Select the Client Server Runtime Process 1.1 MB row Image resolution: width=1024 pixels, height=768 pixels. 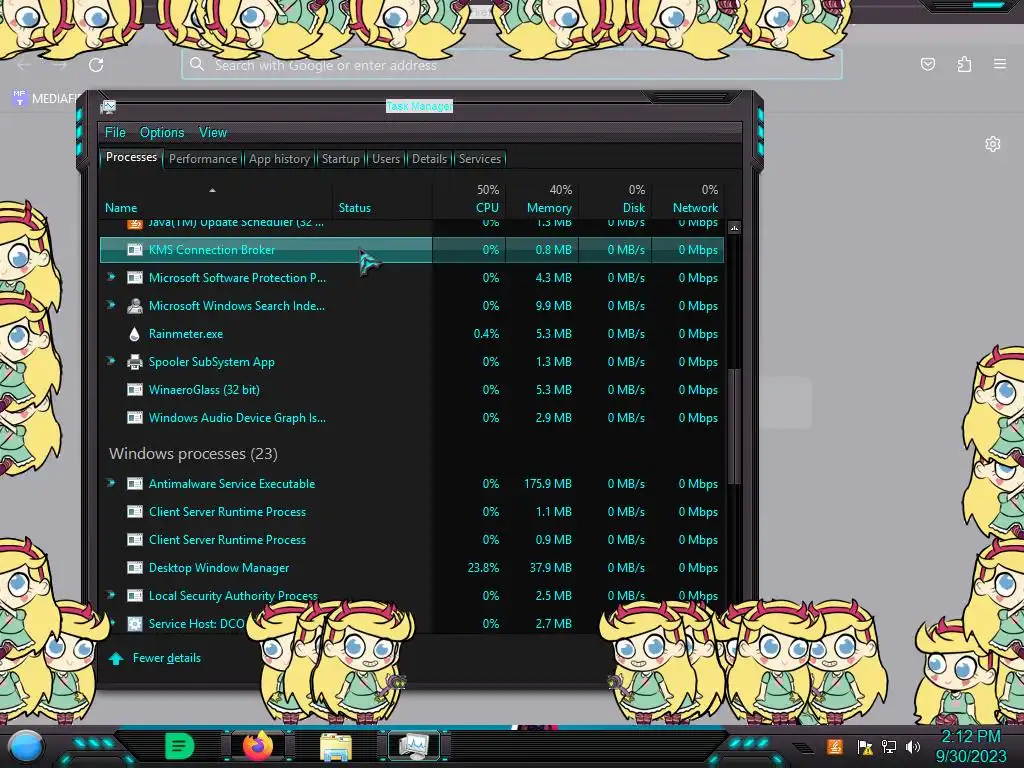(412, 512)
